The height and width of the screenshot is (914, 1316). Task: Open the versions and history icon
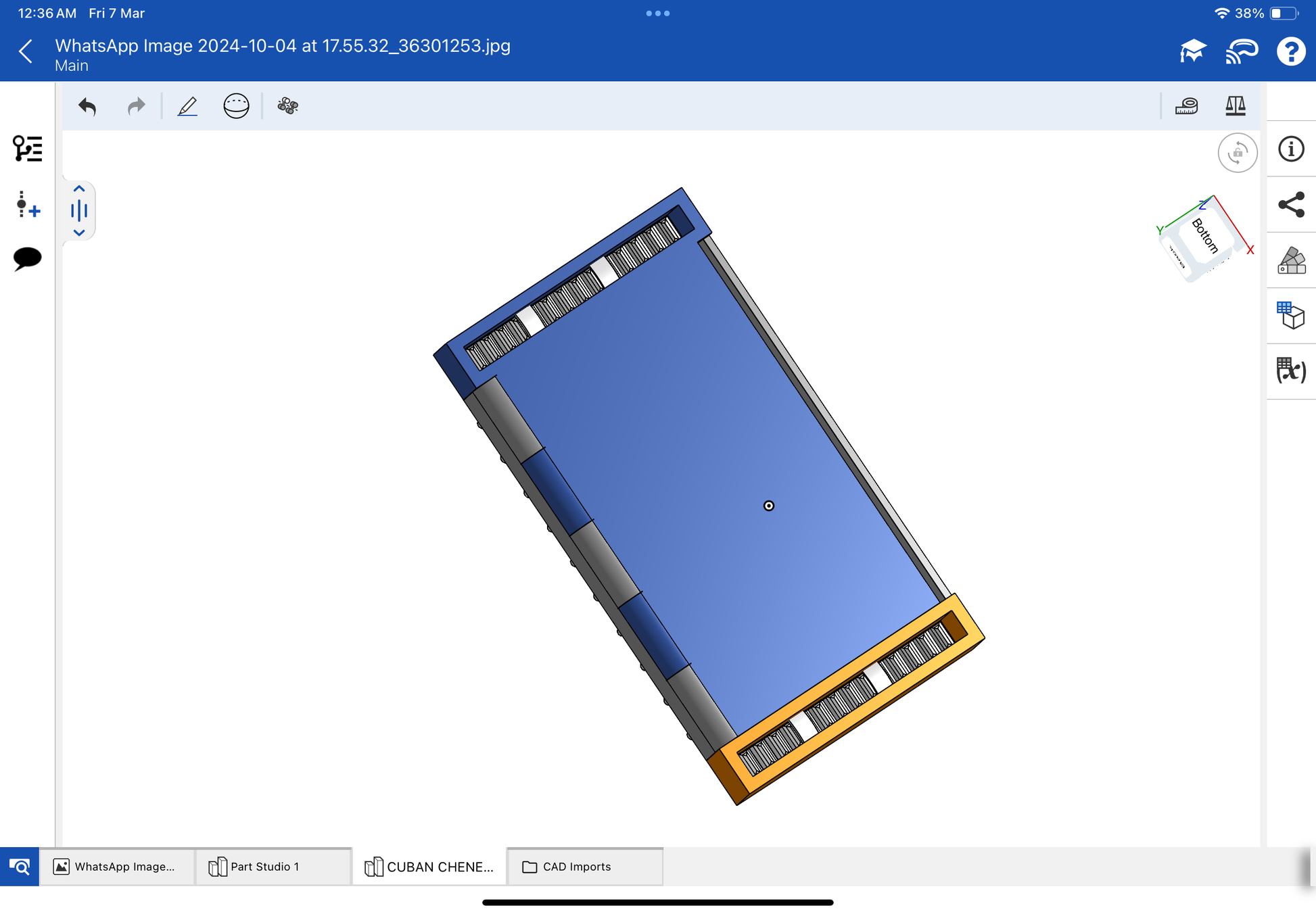[x=28, y=204]
